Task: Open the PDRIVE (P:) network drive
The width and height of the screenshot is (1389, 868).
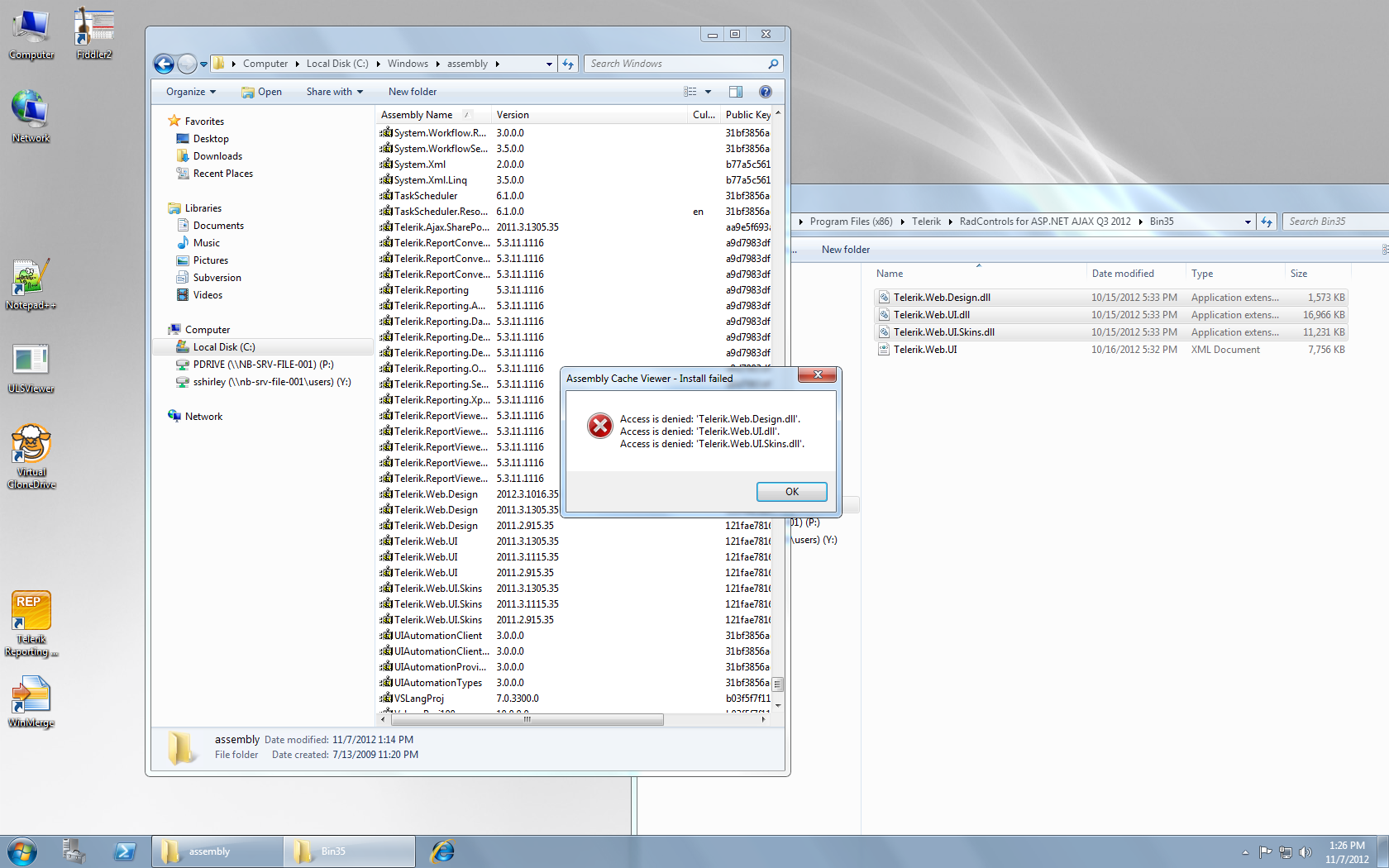Action: point(263,365)
